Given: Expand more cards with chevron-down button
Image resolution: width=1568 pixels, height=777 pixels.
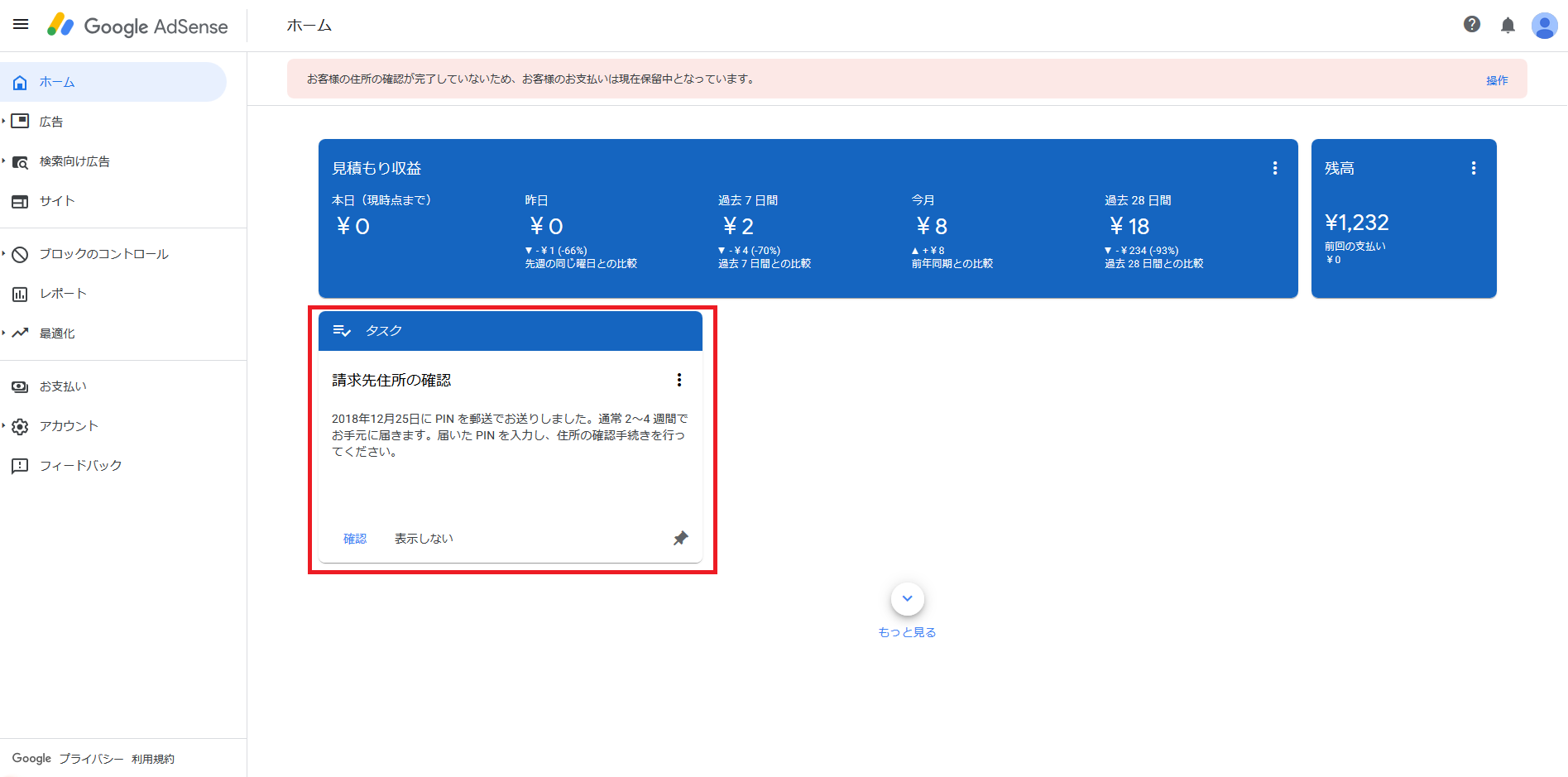Looking at the screenshot, I should pyautogui.click(x=908, y=599).
